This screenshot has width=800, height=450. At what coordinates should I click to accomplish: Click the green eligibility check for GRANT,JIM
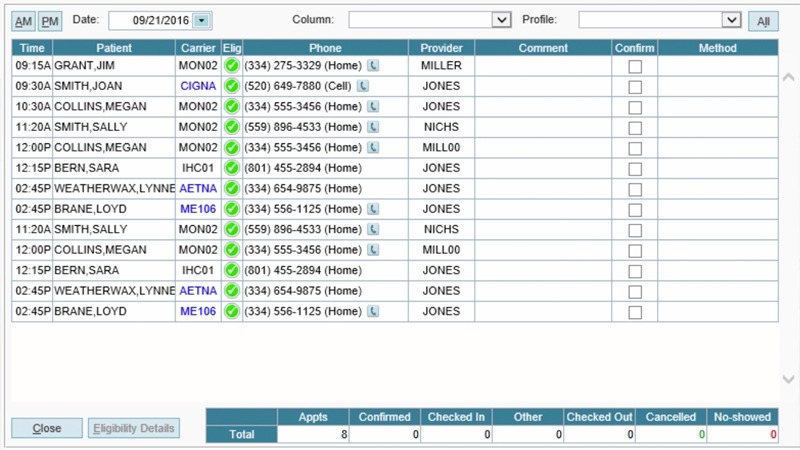(x=232, y=66)
